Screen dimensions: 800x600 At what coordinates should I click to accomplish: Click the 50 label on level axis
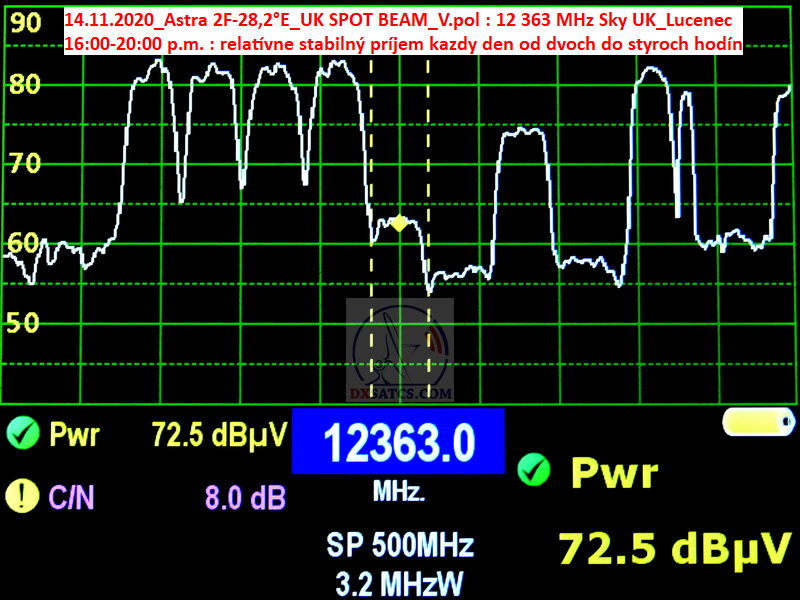click(x=24, y=322)
